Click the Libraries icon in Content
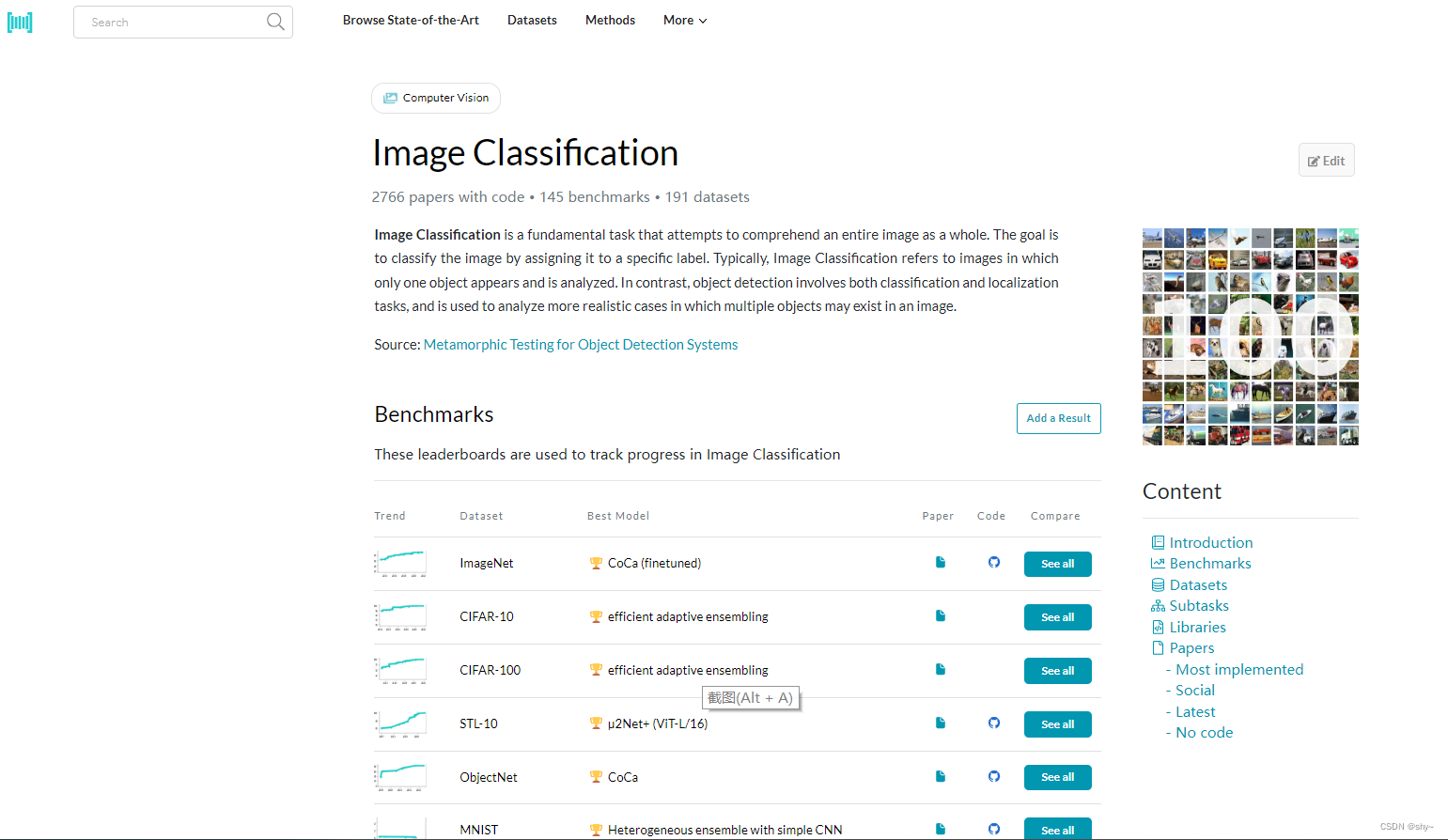1448x840 pixels. 1158,627
